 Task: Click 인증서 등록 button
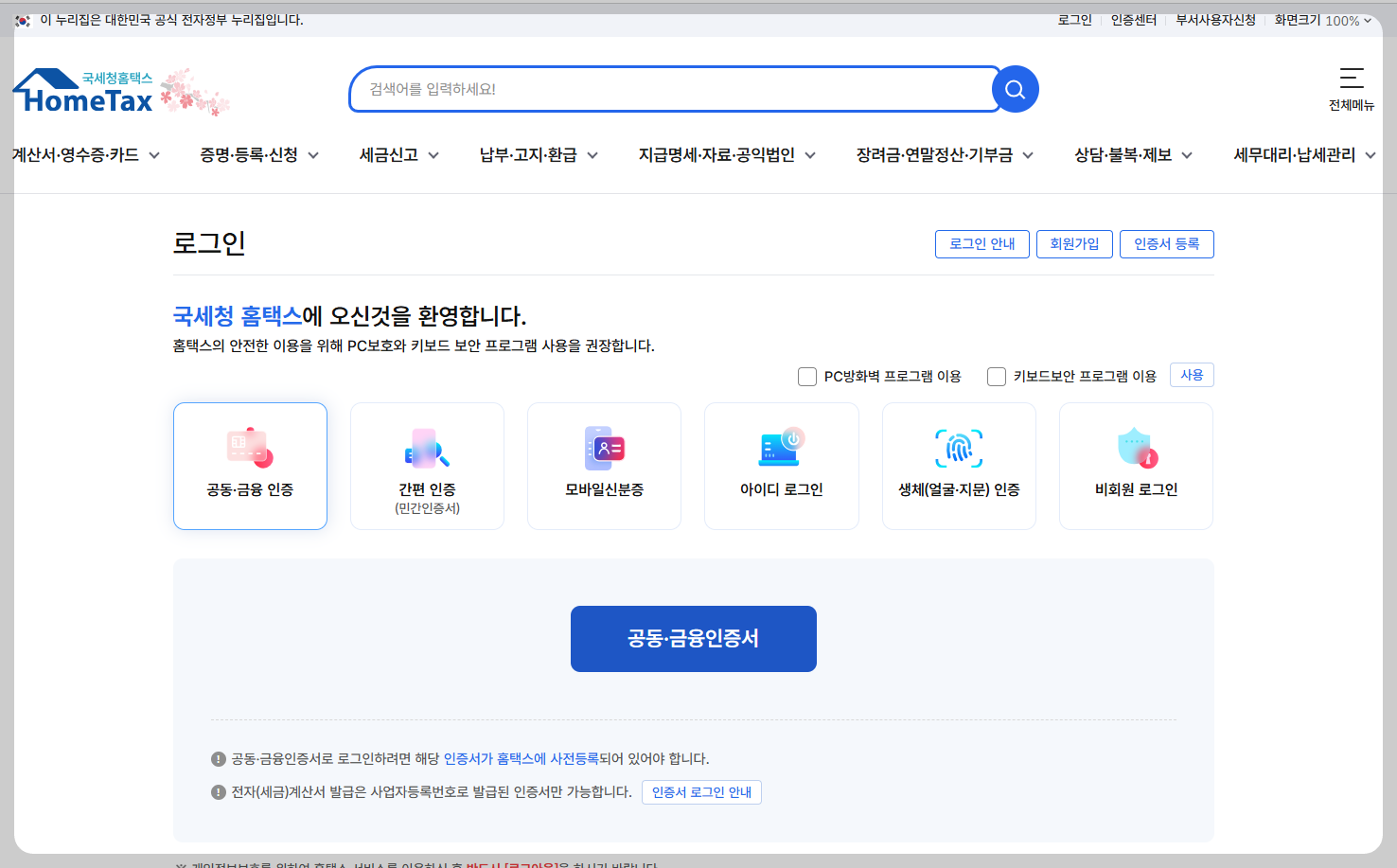click(x=1167, y=244)
